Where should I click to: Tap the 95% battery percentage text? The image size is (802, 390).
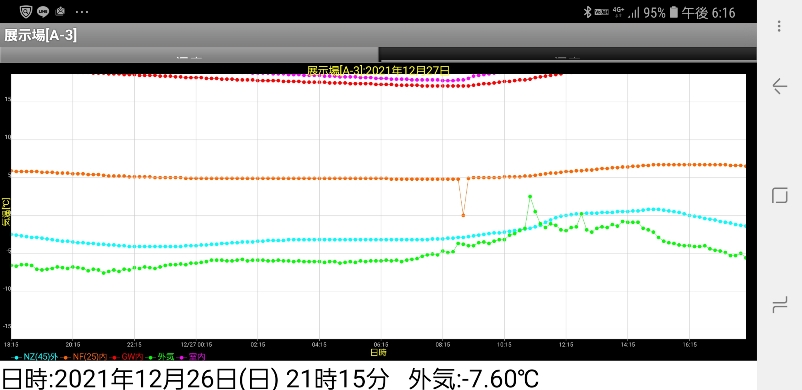(x=655, y=13)
